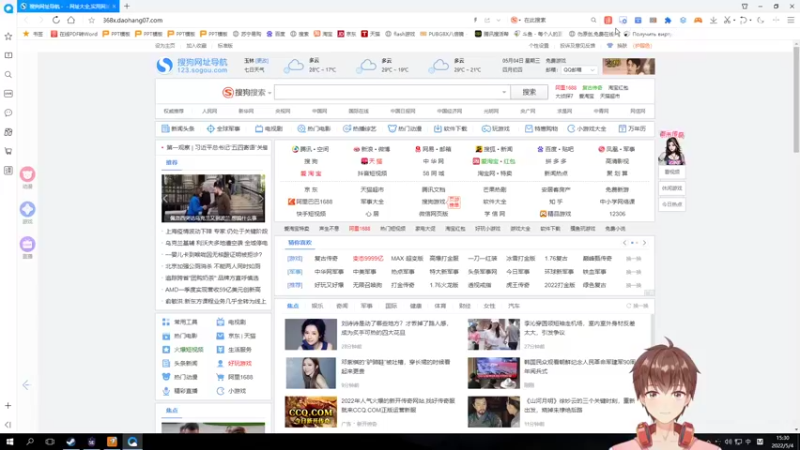
Task: Open the shopping cart sidebar icon
Action: [x=8, y=151]
